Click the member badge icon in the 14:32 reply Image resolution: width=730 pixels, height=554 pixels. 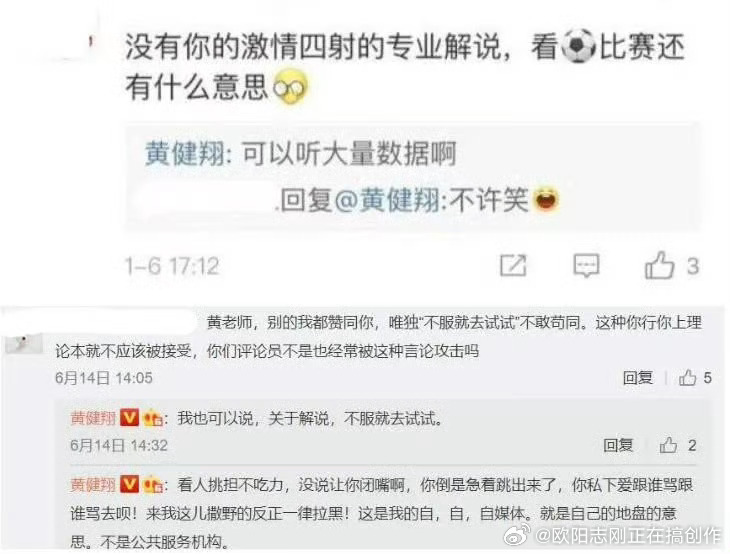point(152,419)
